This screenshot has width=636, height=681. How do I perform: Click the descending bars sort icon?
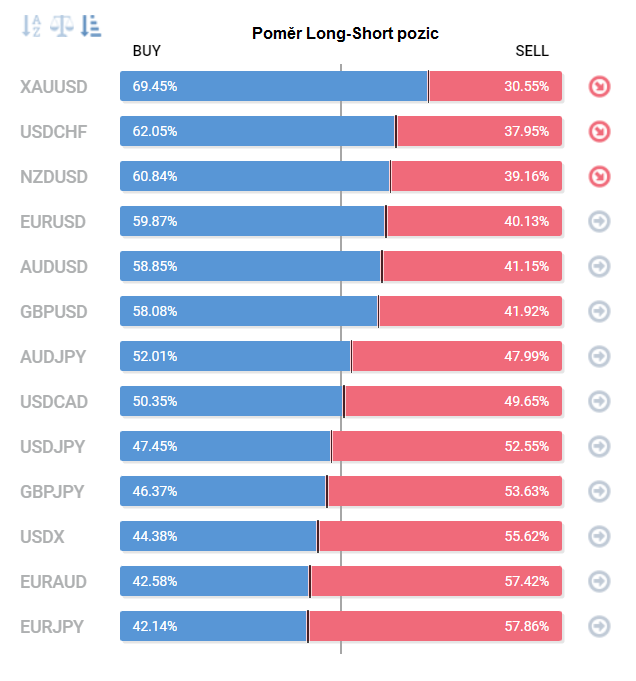(x=91, y=26)
